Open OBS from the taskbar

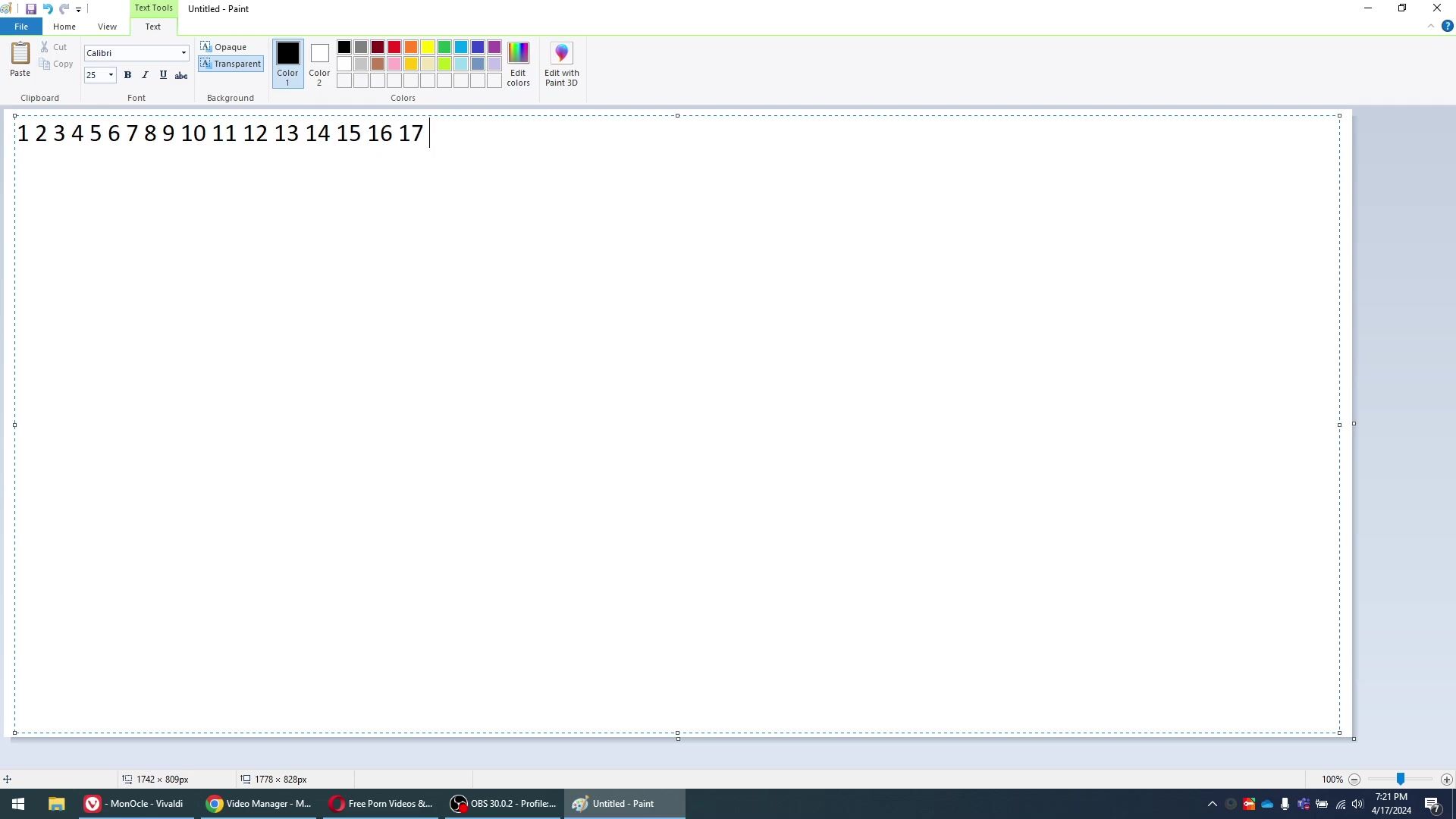504,804
